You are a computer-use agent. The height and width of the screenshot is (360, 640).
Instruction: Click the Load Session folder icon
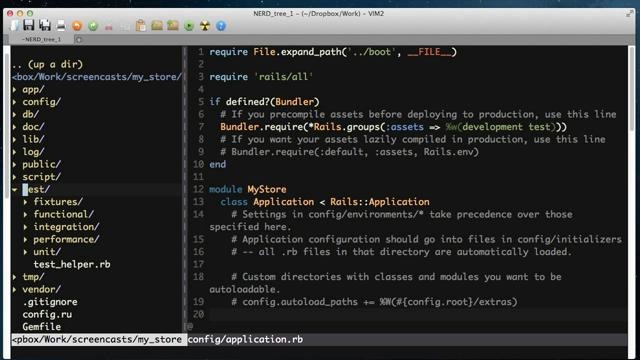pos(157,26)
